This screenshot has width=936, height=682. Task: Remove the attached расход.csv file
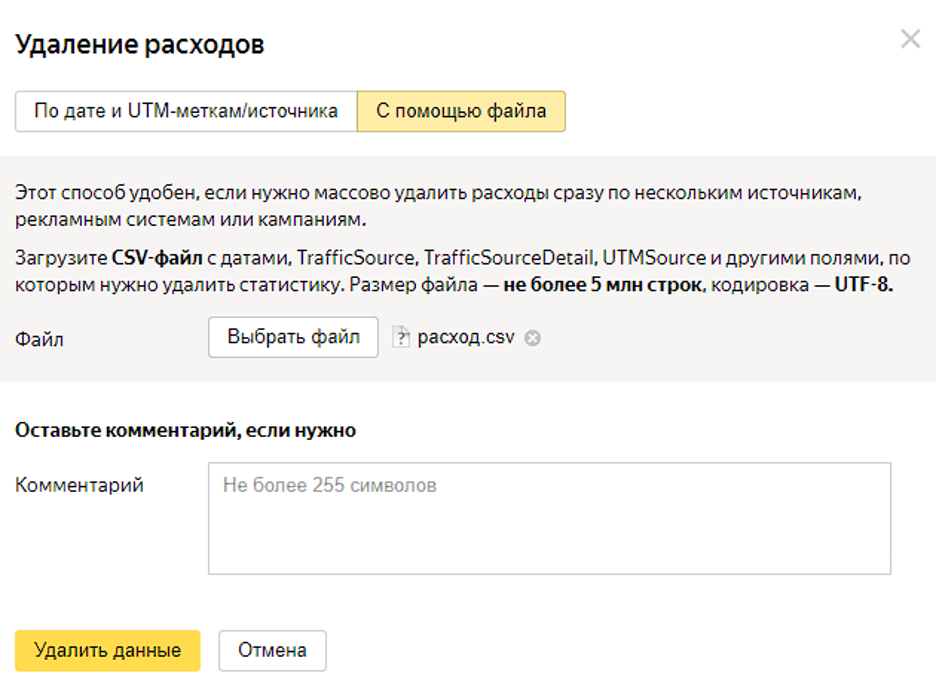(x=533, y=338)
